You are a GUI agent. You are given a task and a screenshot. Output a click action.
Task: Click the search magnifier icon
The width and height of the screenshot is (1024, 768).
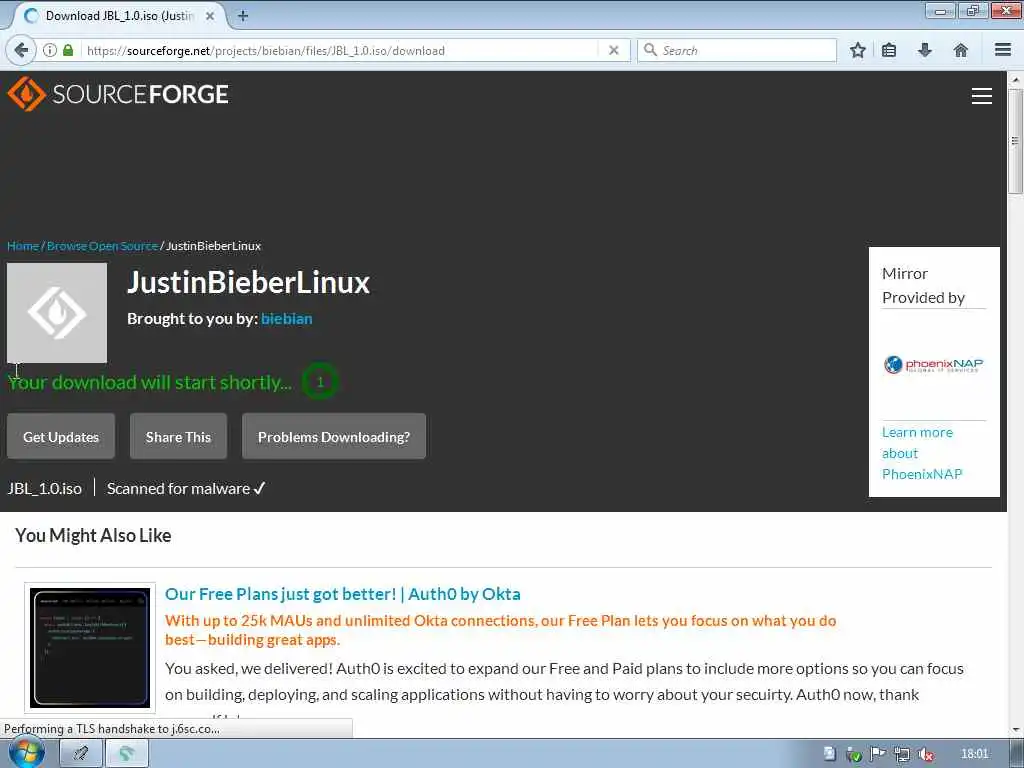650,50
